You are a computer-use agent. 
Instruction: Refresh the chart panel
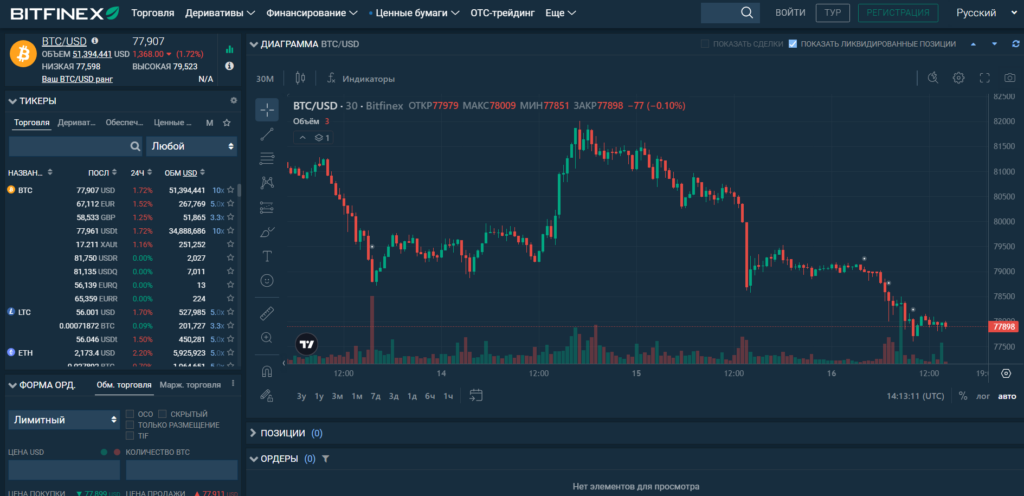1016,44
